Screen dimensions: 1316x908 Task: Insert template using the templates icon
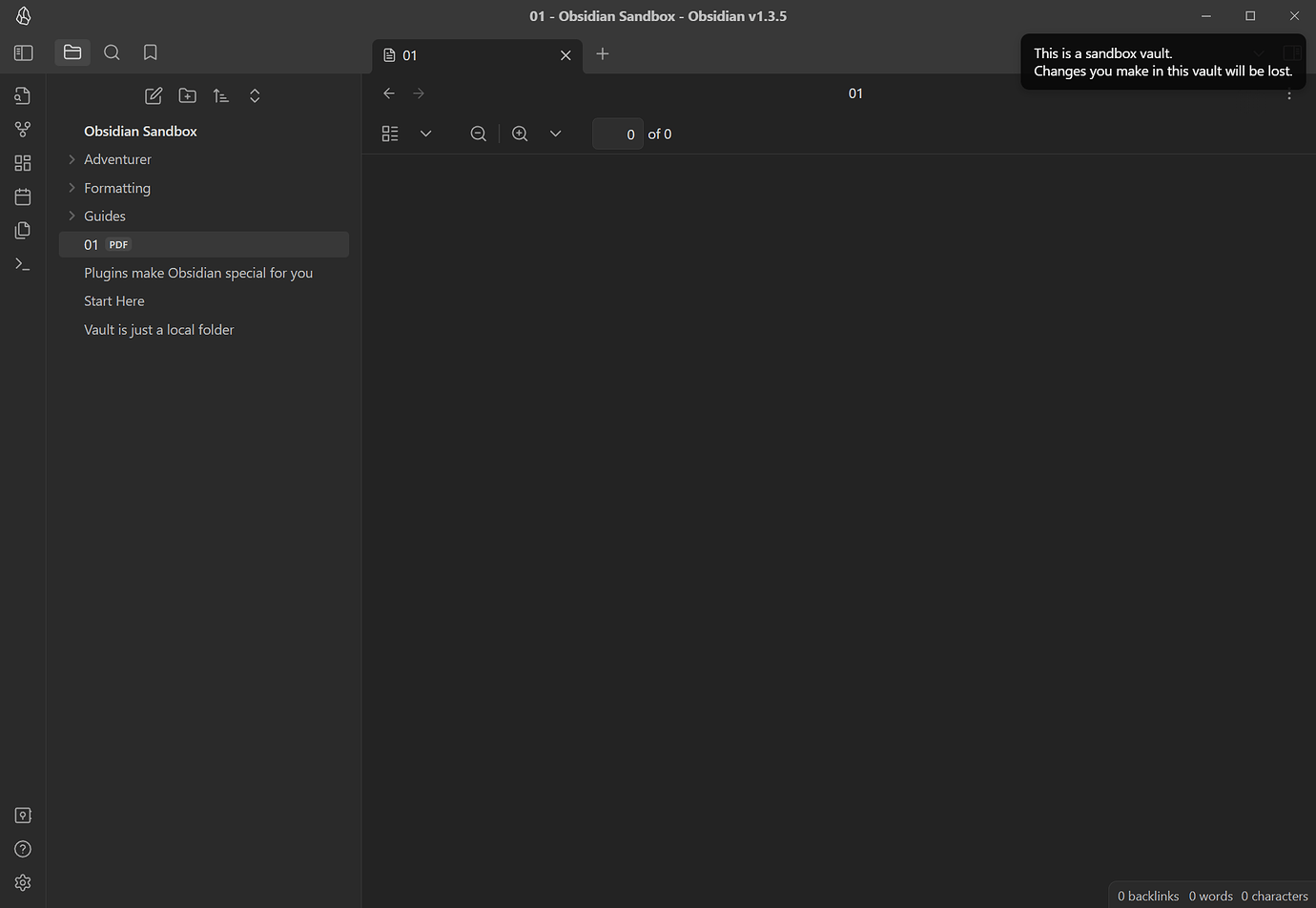23,230
